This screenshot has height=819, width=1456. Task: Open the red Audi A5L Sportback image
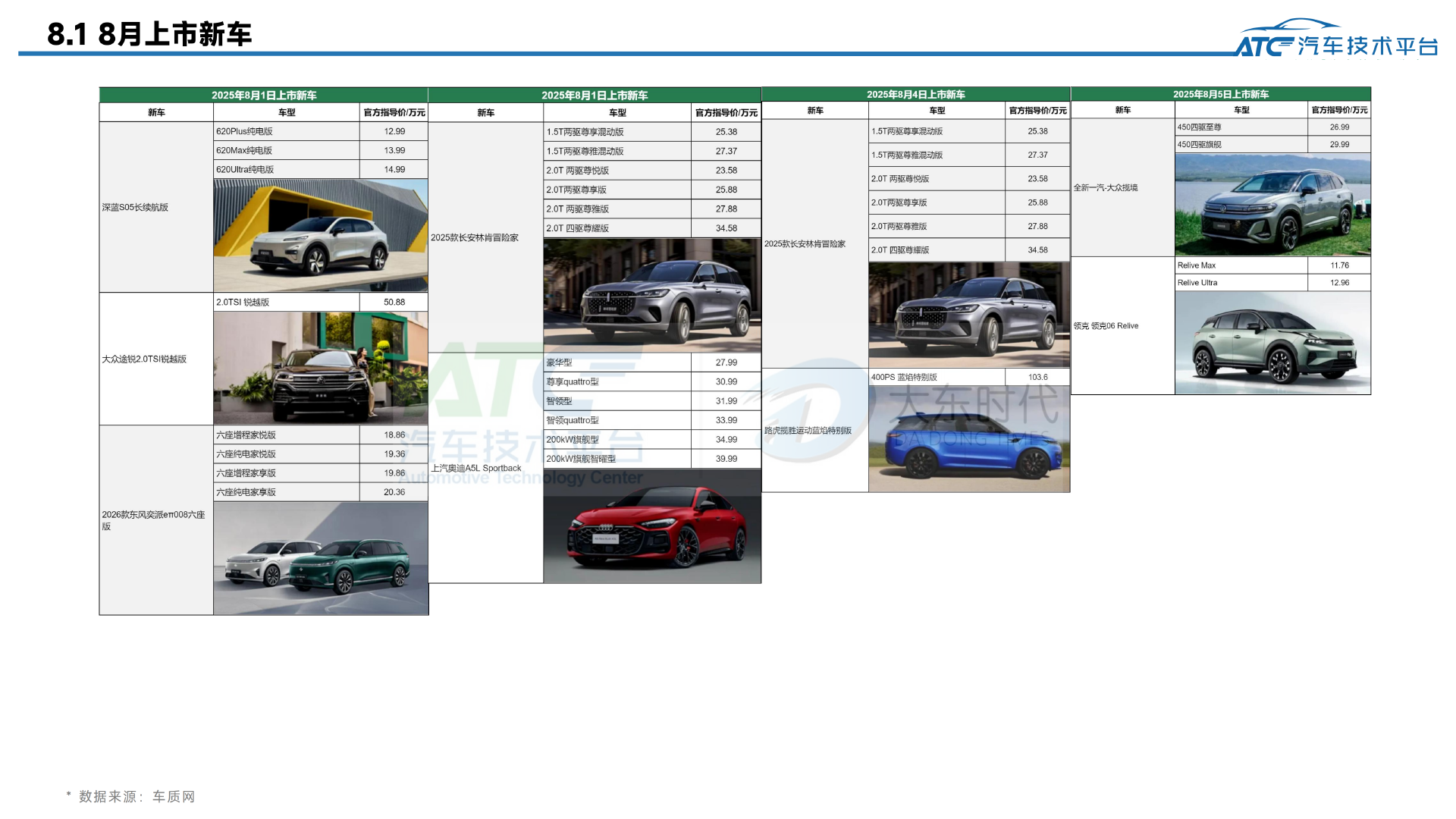pyautogui.click(x=651, y=526)
